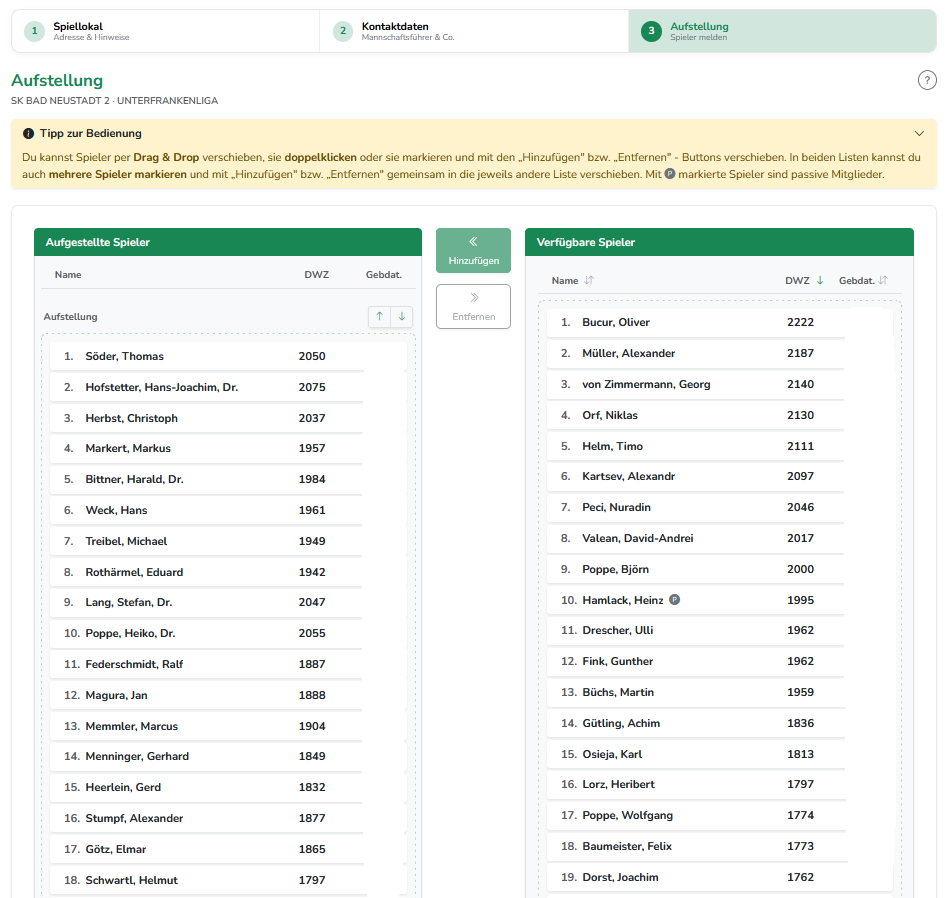Select Markert, Markus row

228,448
